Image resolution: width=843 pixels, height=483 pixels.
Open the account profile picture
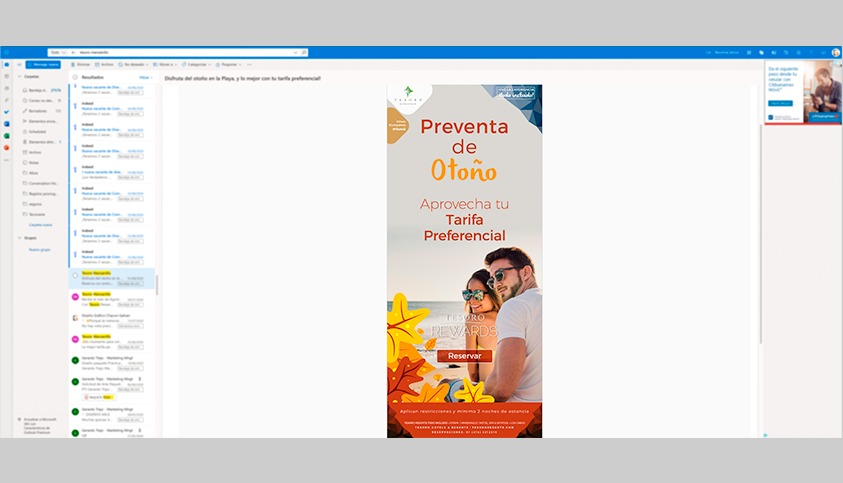(x=835, y=52)
